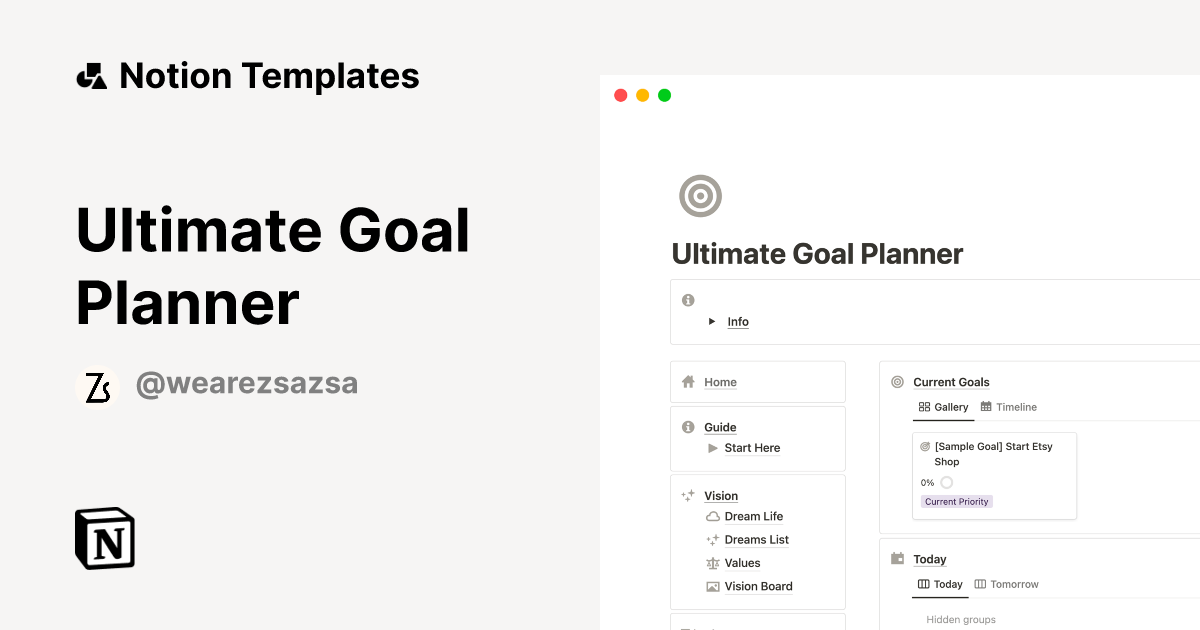Open the Dreams List page
This screenshot has height=630, width=1200.
click(x=755, y=539)
